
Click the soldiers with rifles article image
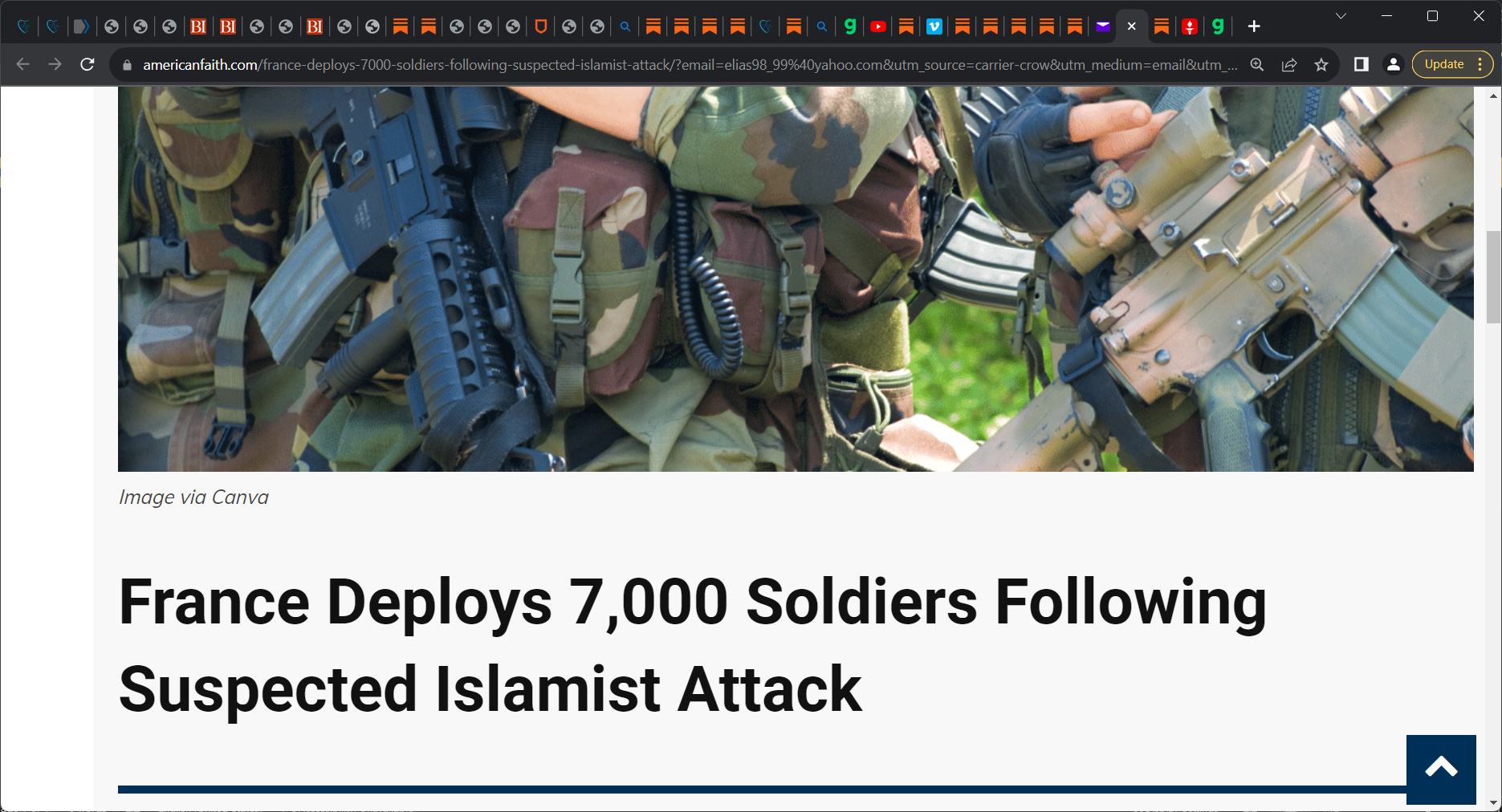[796, 278]
